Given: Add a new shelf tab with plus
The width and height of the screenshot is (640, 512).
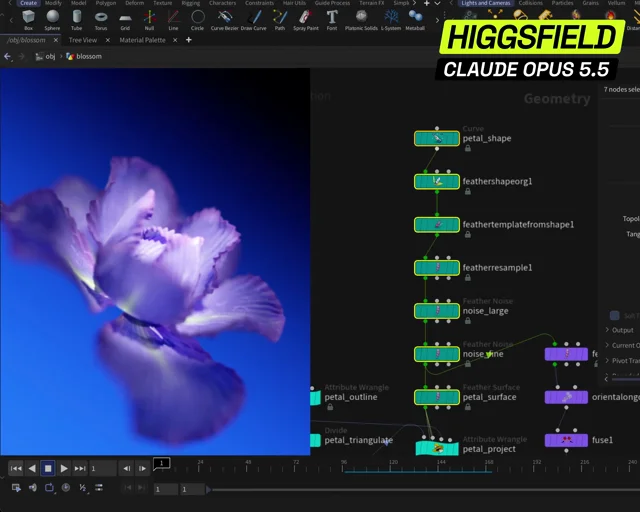Looking at the screenshot, I should [x=427, y=3].
